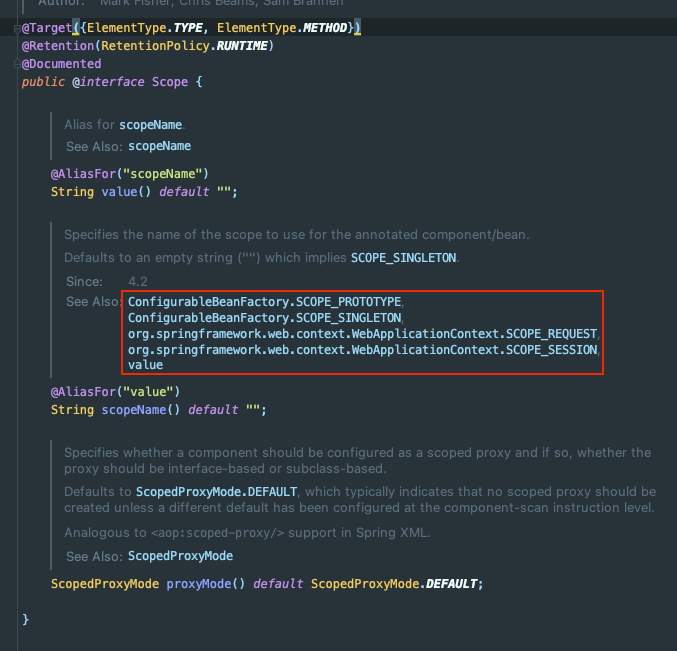
Task: Collapse the fold marker beside @Documented
Action: tap(17, 64)
